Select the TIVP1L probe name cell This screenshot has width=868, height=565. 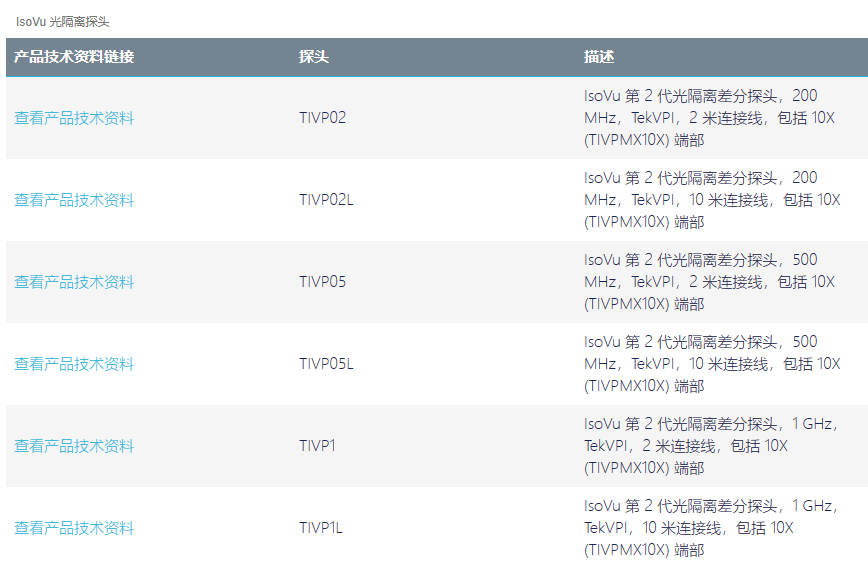point(321,527)
